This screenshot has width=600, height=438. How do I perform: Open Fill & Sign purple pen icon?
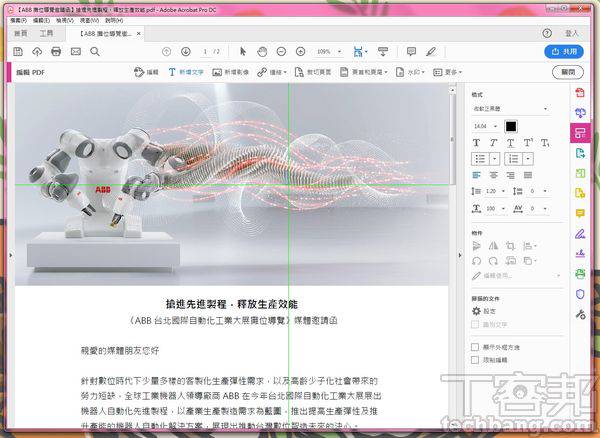pyautogui.click(x=580, y=233)
